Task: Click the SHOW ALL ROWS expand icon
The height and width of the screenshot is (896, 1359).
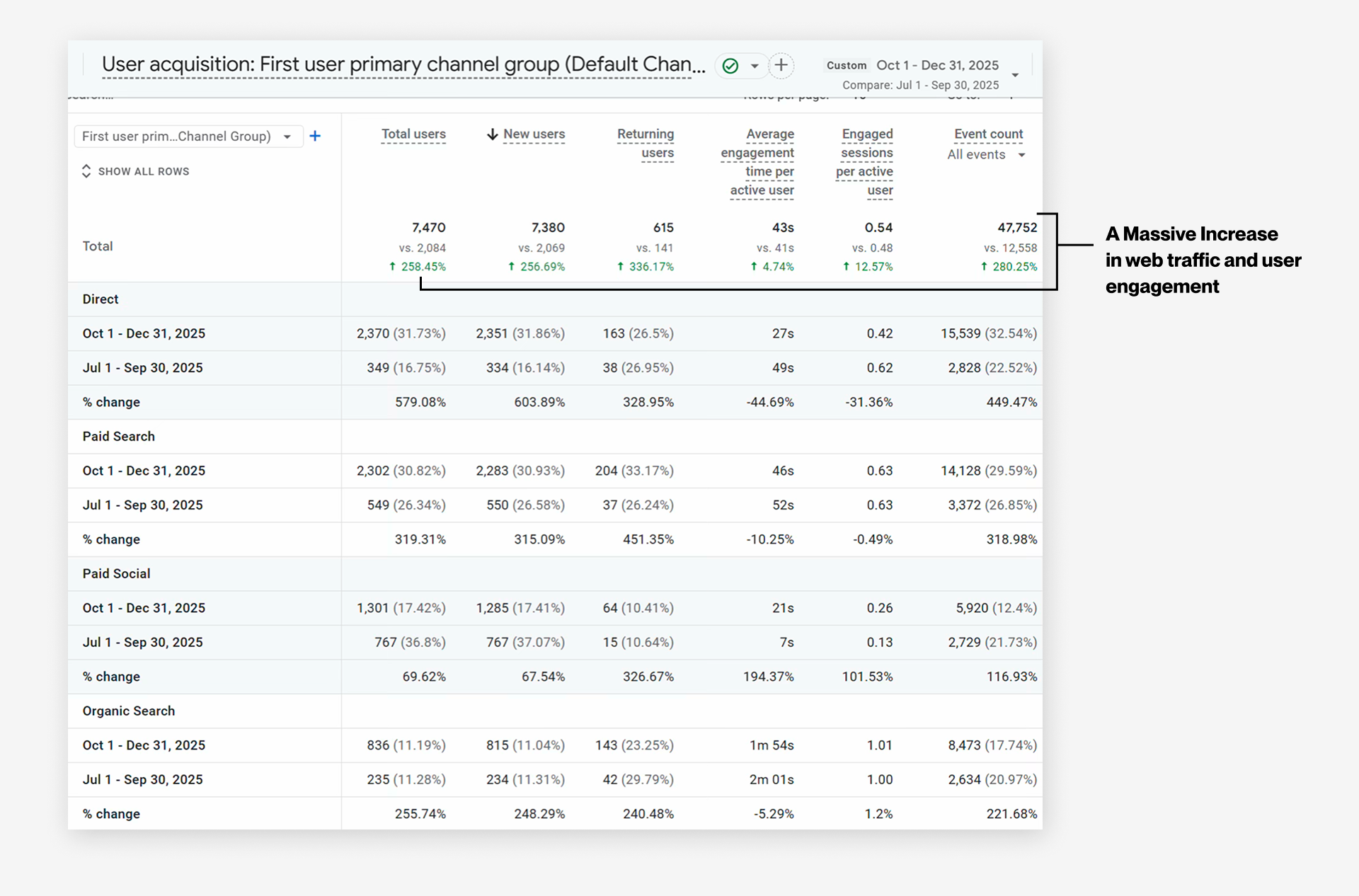Action: [x=86, y=171]
